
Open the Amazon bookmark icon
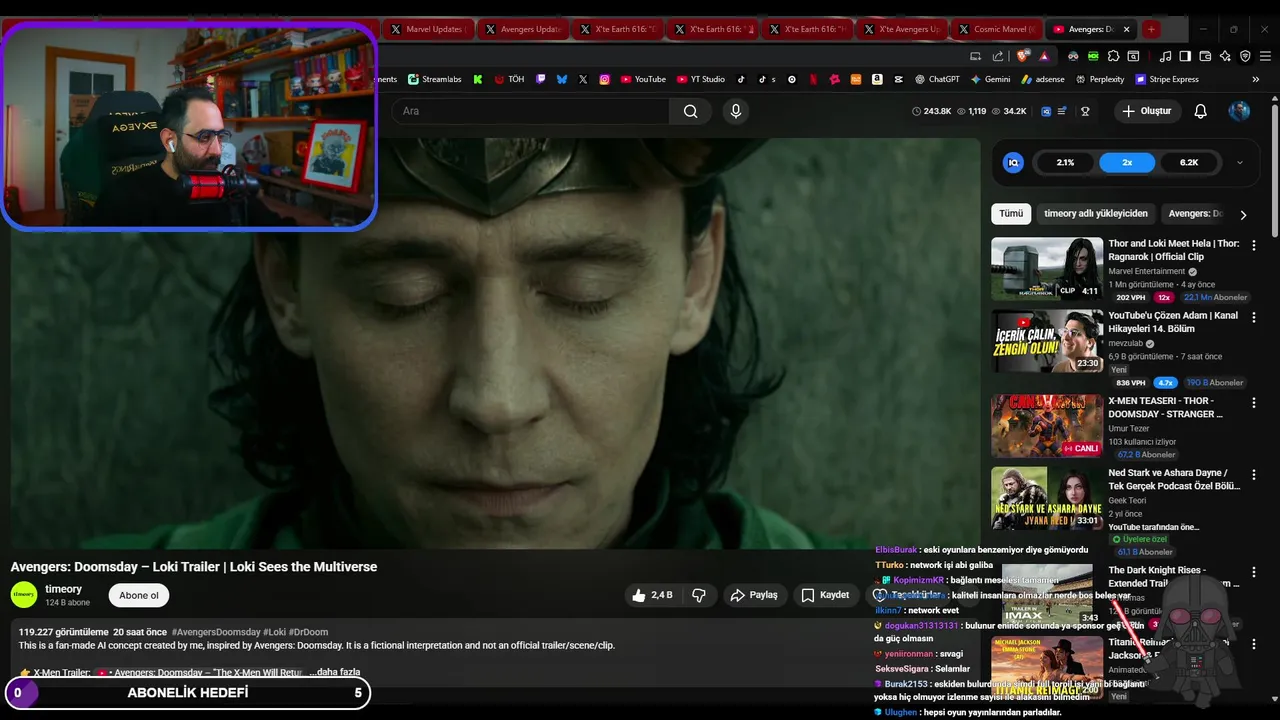click(877, 79)
